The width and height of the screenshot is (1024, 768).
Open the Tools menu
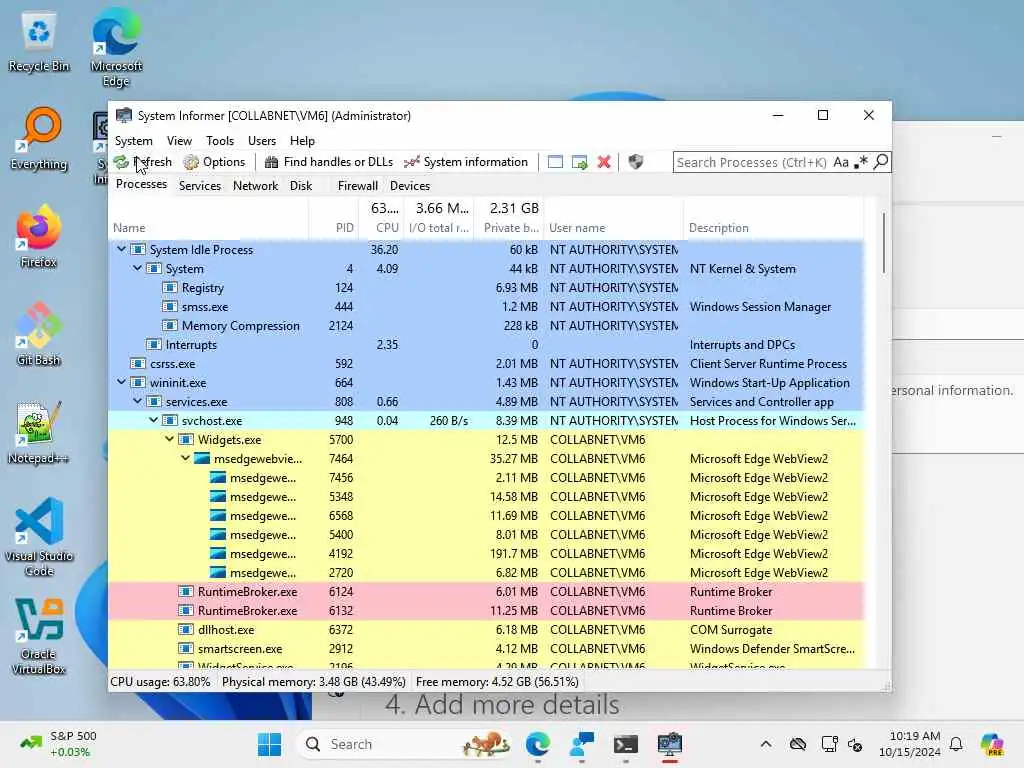click(220, 140)
